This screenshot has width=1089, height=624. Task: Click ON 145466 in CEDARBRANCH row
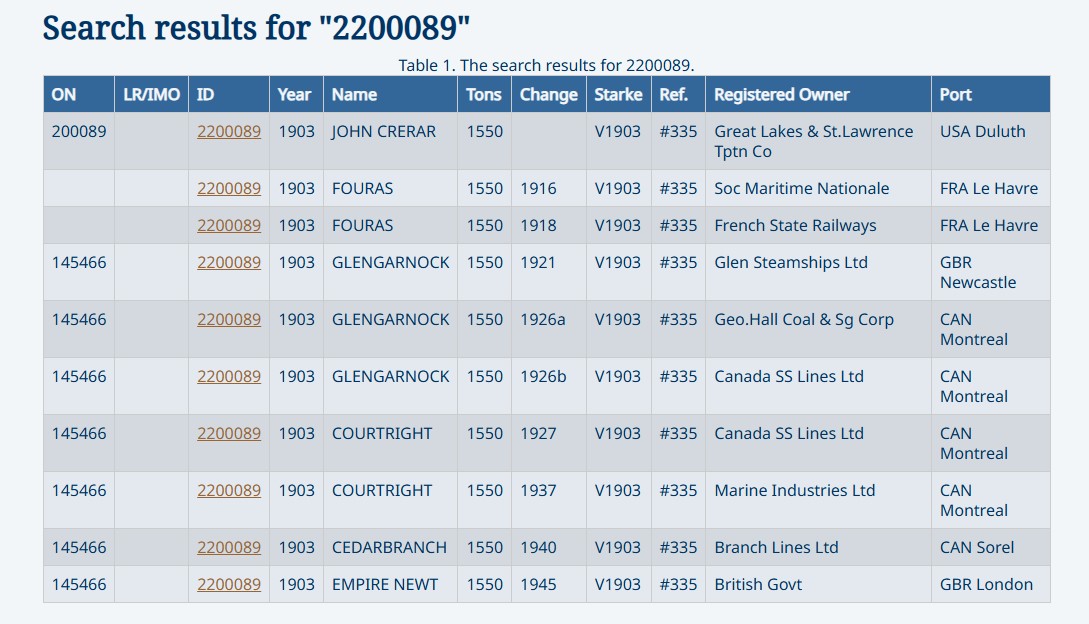[78, 547]
